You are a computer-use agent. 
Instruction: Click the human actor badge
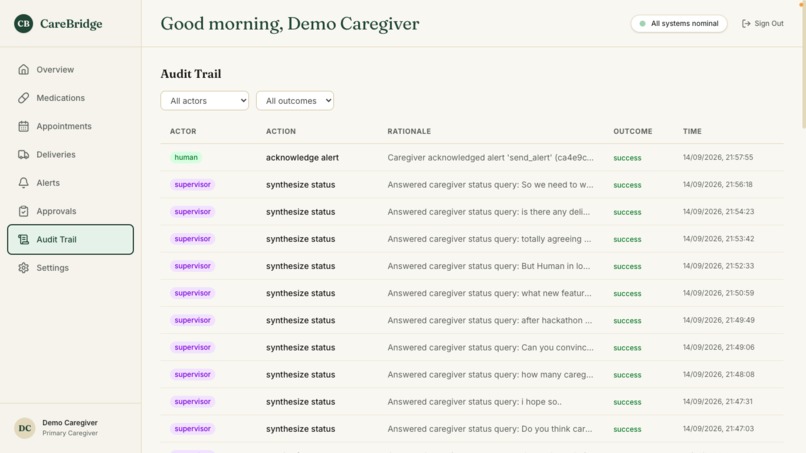tap(186, 157)
